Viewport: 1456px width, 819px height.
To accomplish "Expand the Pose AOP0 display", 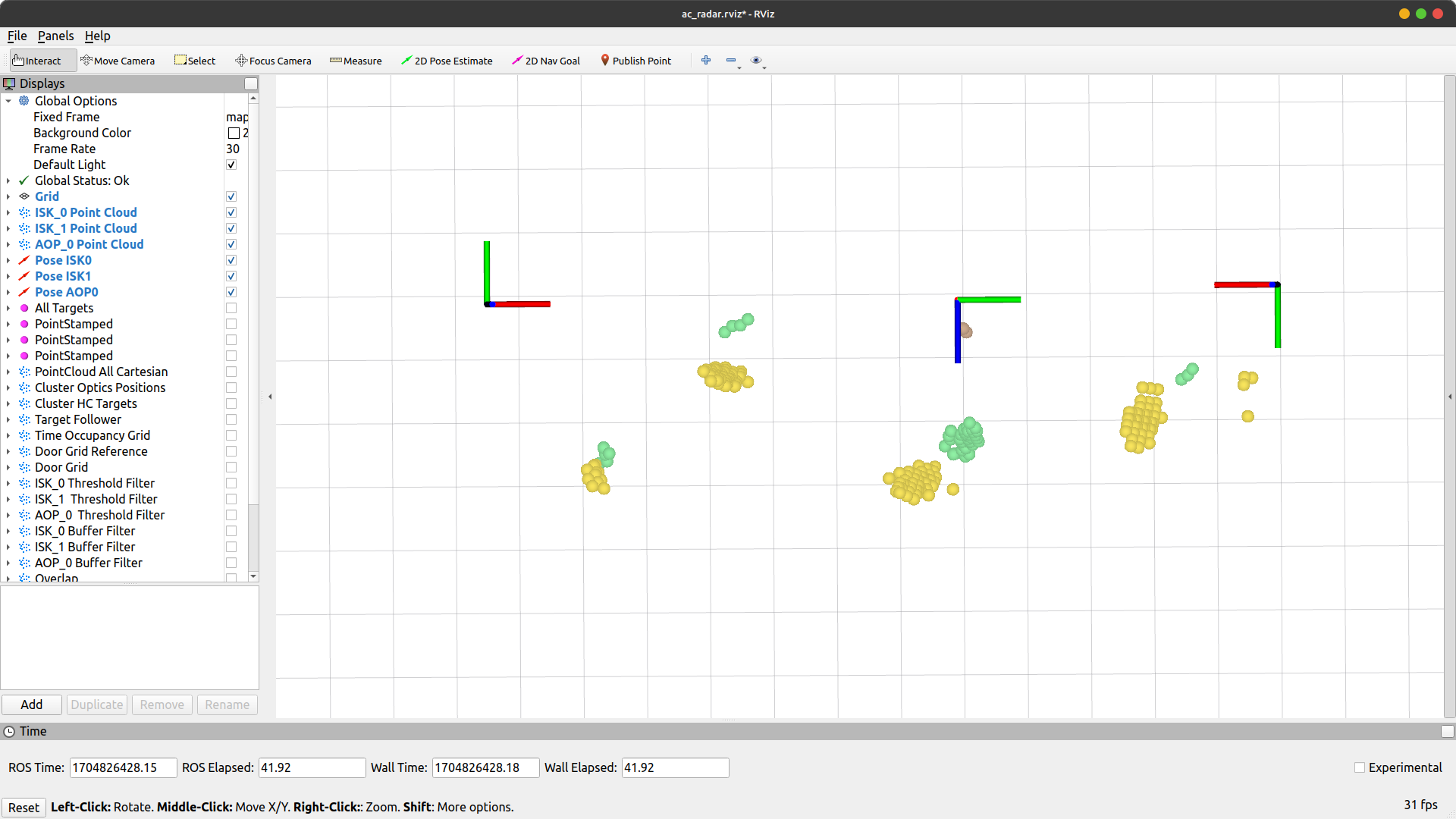I will point(8,293).
